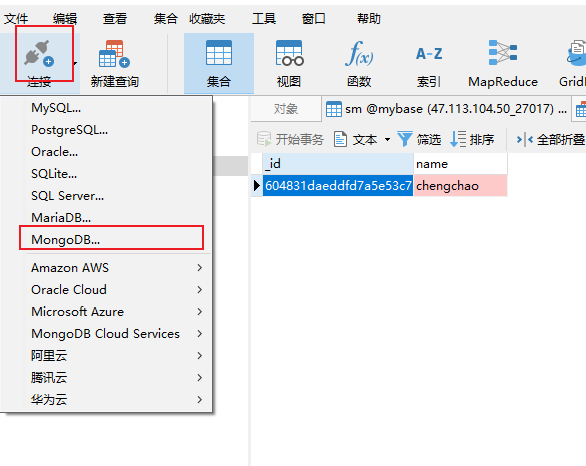586x466 pixels.
Task: Open the 文件 (File) menu
Action: tap(16, 18)
